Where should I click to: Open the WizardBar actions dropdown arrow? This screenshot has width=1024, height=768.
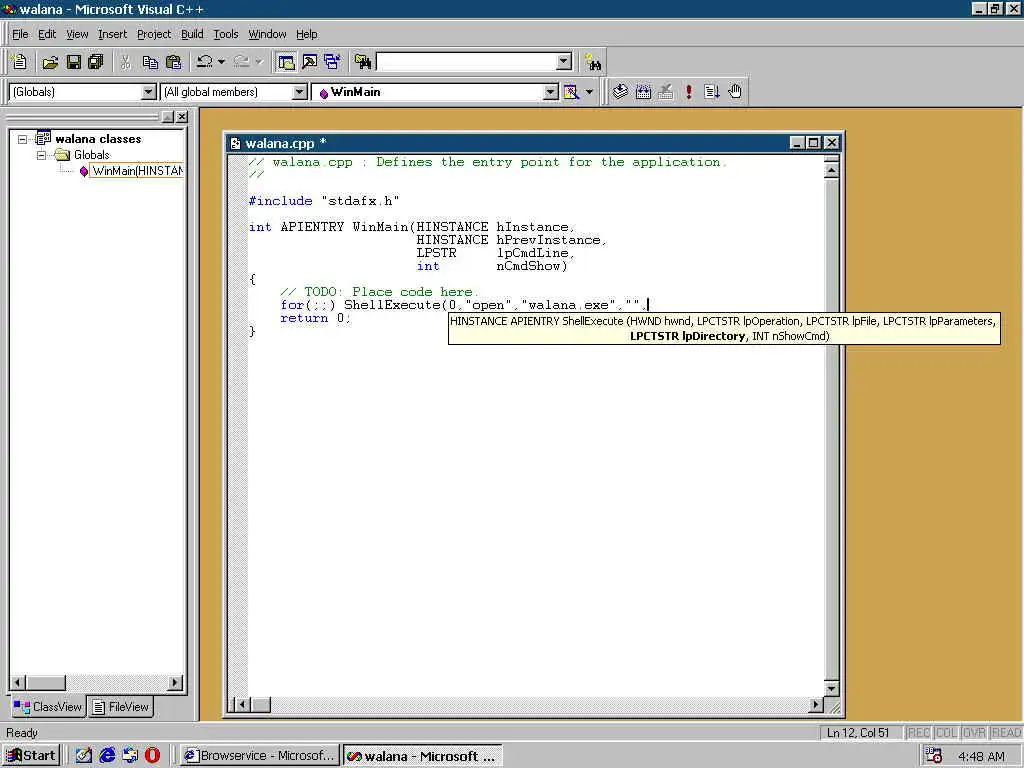589,92
